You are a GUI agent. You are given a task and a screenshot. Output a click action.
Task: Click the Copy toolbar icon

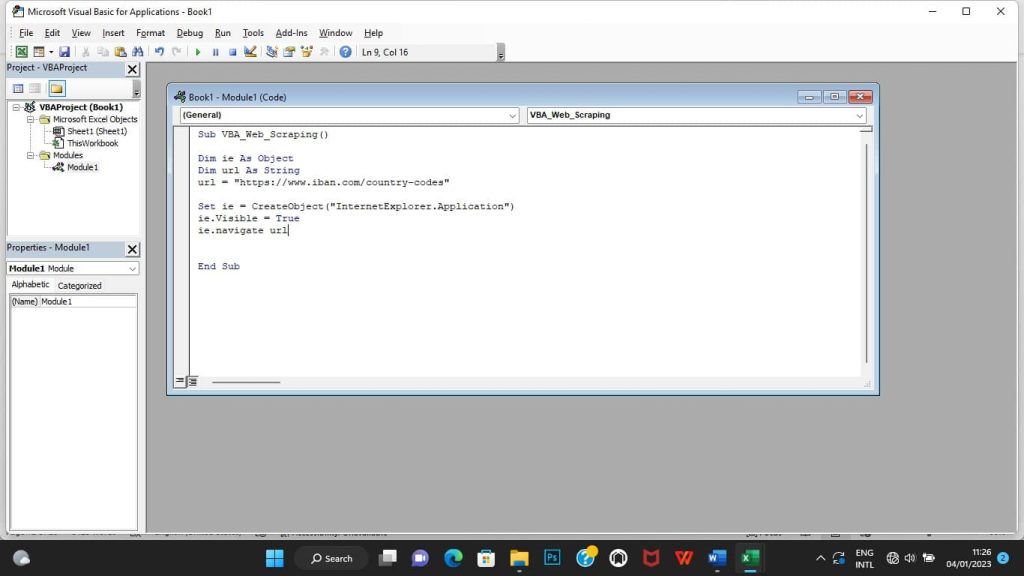point(103,52)
